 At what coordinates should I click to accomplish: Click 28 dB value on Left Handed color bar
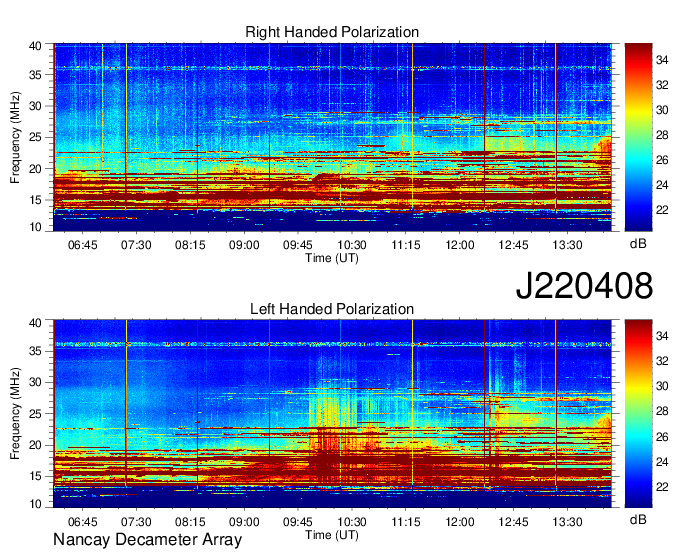(x=662, y=412)
